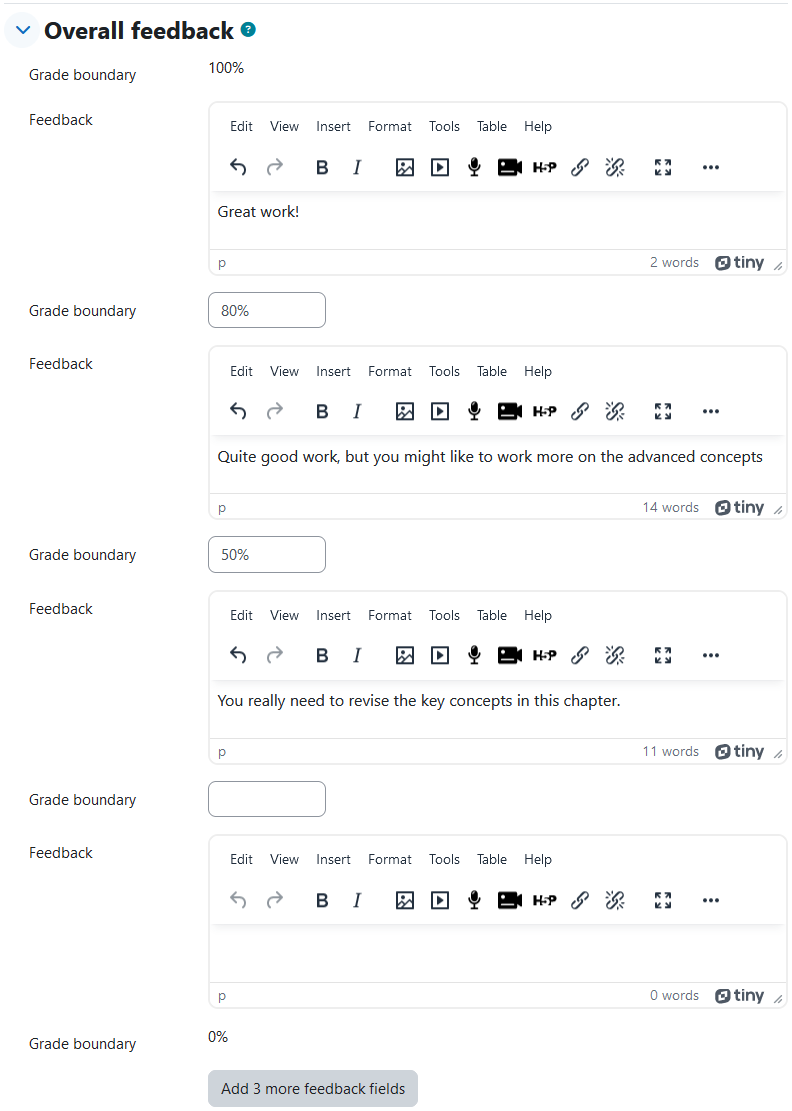The height and width of the screenshot is (1111, 792).
Task: Insert image in the Great work! editor
Action: [x=405, y=167]
